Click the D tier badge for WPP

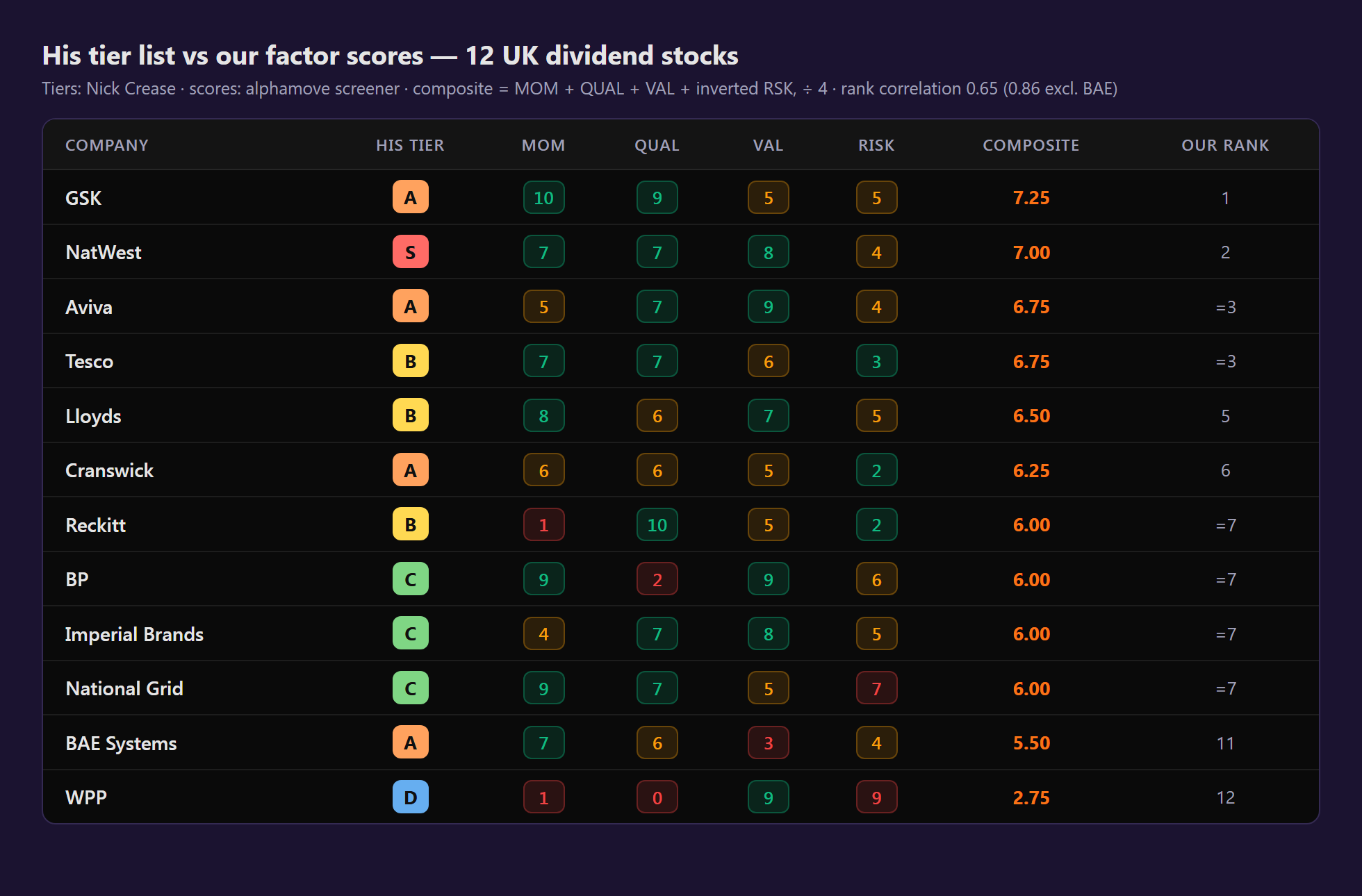point(410,797)
